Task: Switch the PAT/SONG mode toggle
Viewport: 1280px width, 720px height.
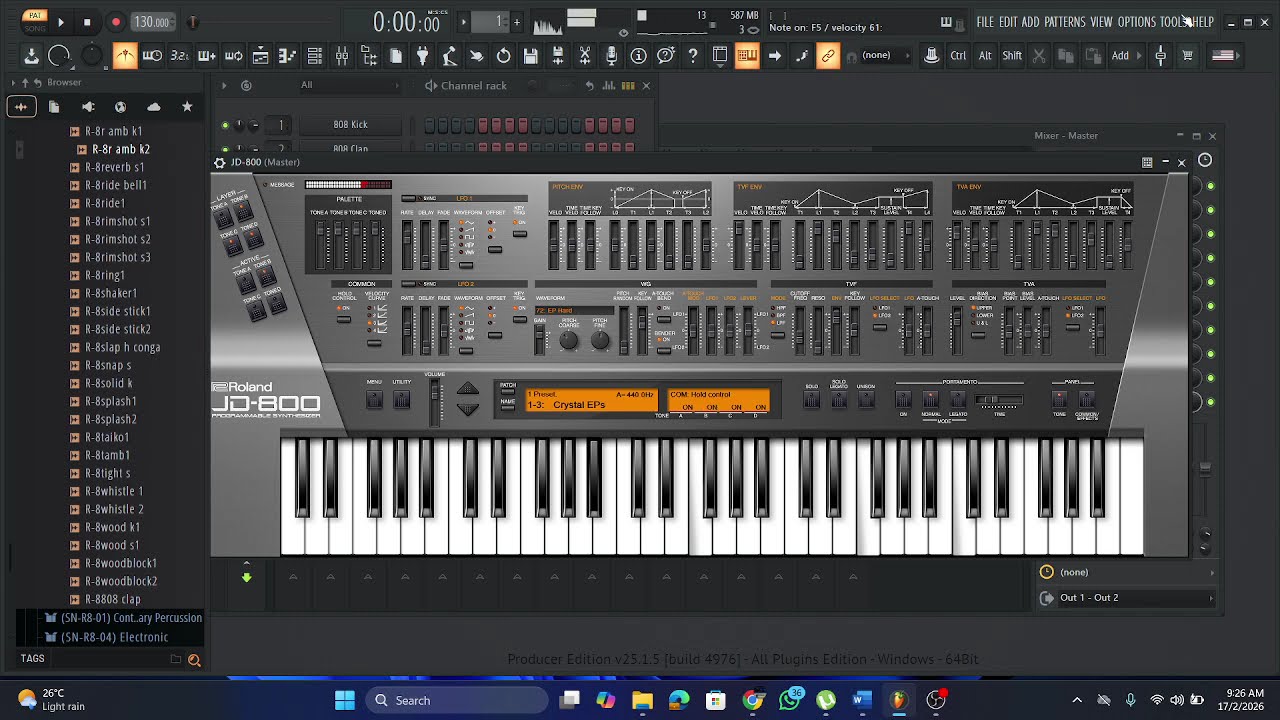Action: pyautogui.click(x=34, y=21)
